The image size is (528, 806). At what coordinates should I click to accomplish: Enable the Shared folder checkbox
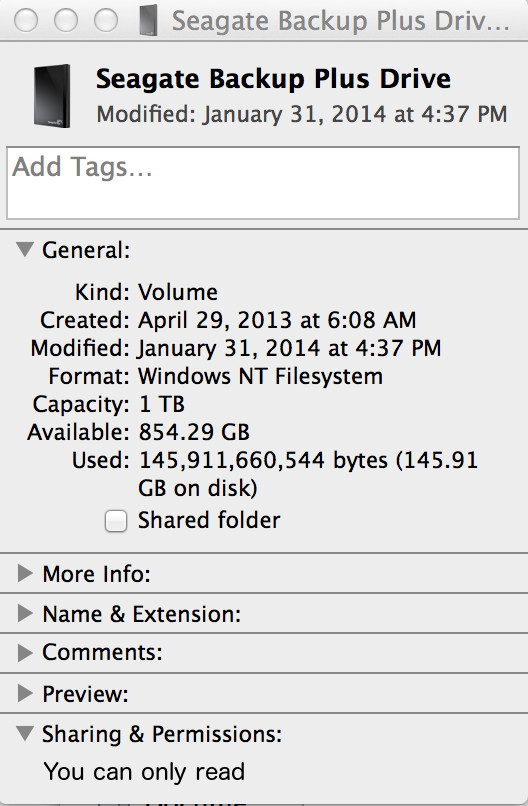(x=116, y=521)
